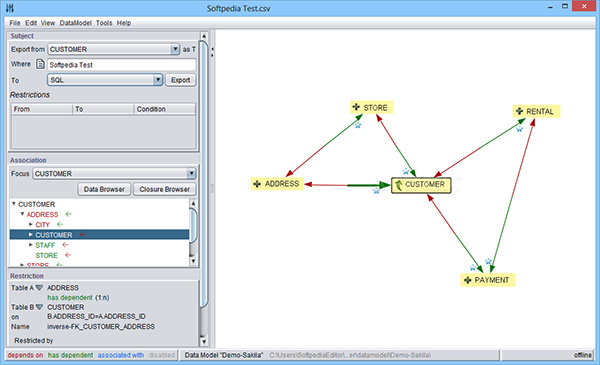
Task: Expand the highlighted CUSTOMER tree node
Action: [31, 235]
